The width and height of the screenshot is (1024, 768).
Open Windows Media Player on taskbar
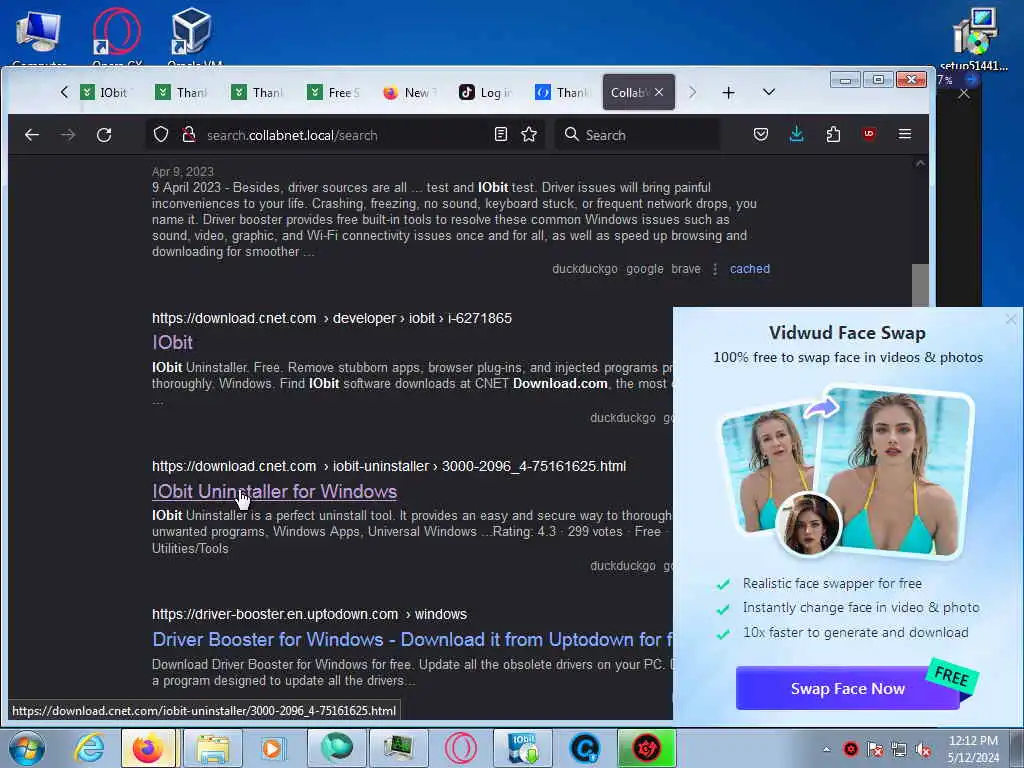pos(272,748)
